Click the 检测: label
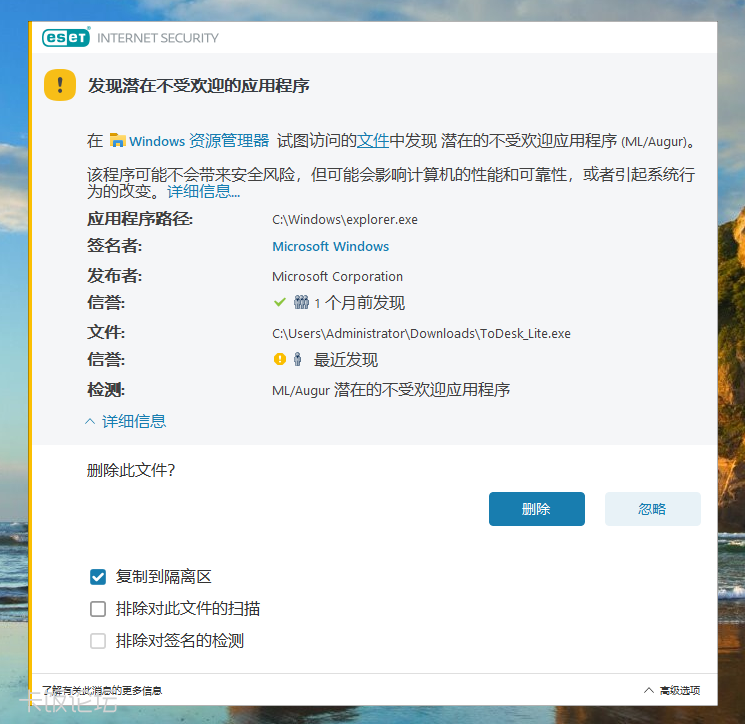This screenshot has width=745, height=724. [106, 390]
